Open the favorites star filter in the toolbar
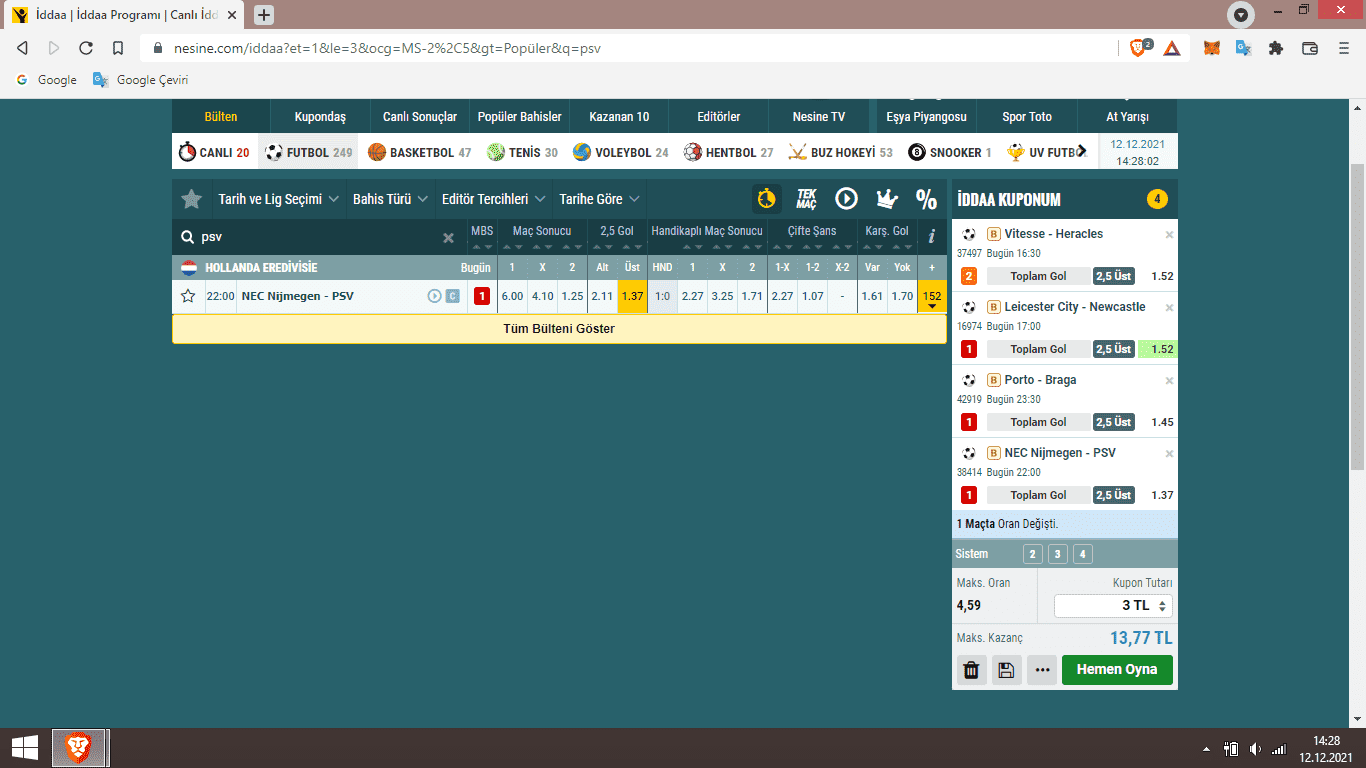The height and width of the screenshot is (768, 1366). [x=191, y=199]
